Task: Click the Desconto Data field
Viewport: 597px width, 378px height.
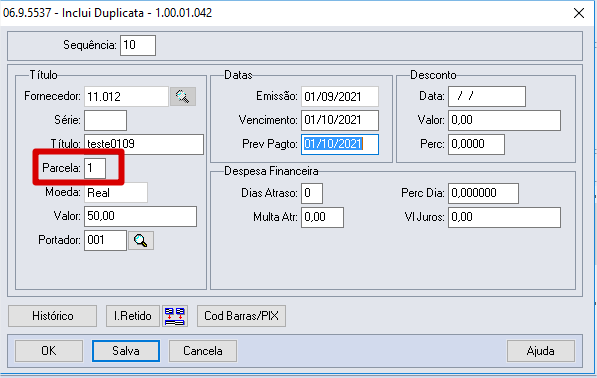Action: click(487, 97)
